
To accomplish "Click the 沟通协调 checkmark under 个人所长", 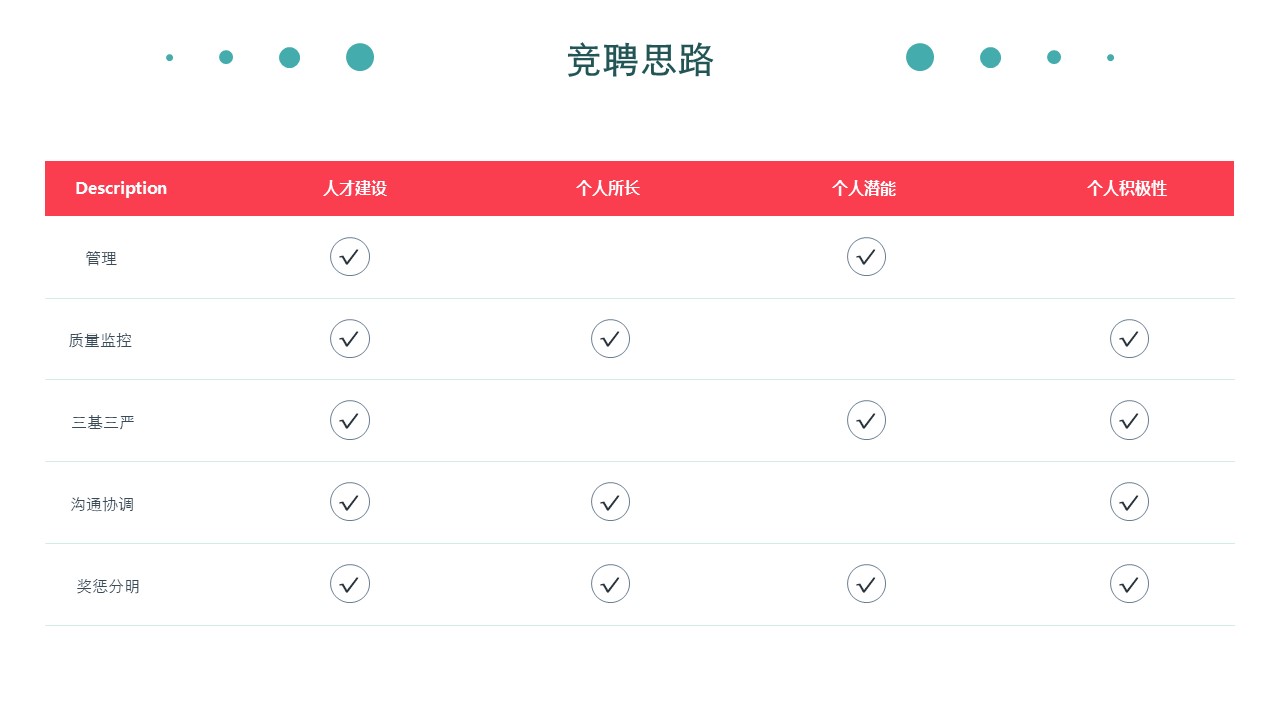I will click(610, 502).
